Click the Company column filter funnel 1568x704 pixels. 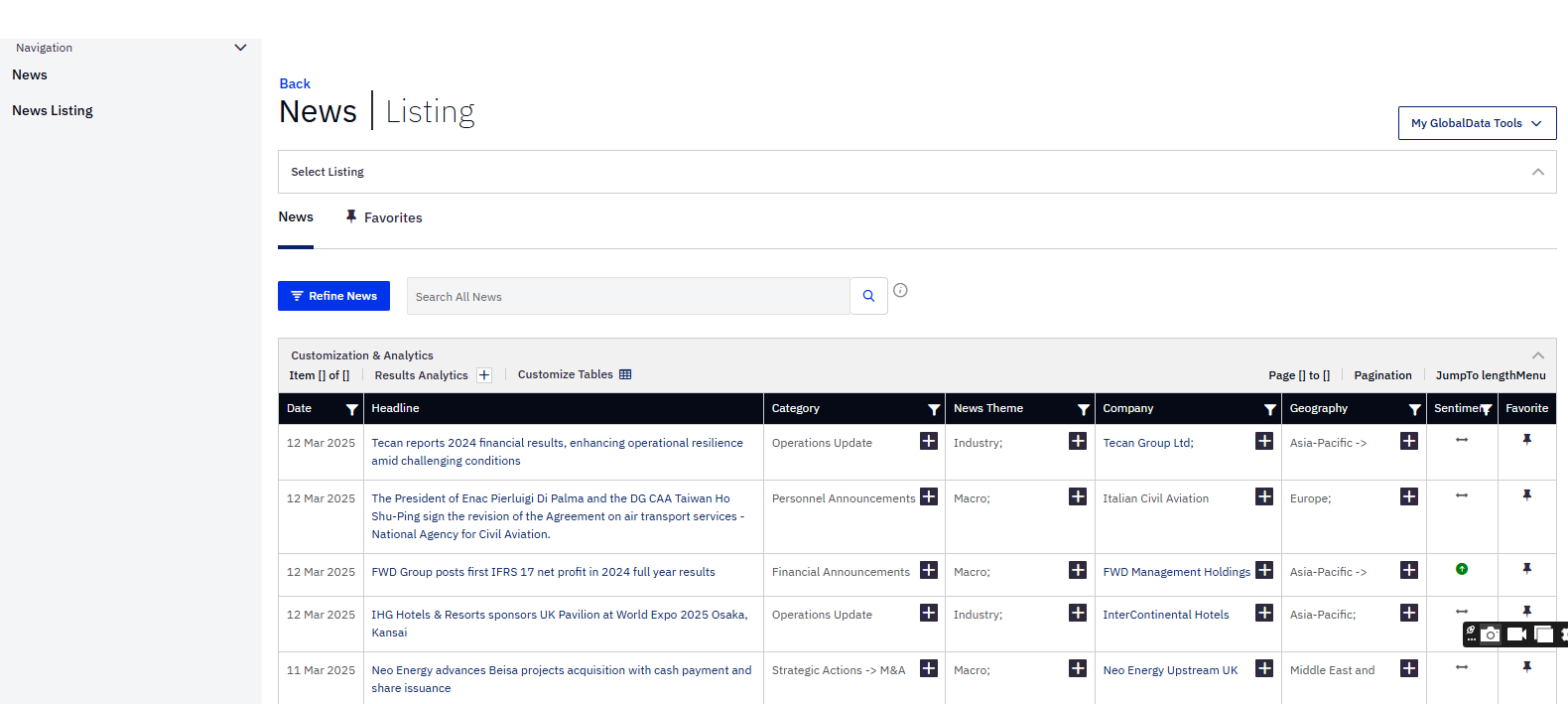pos(1269,409)
